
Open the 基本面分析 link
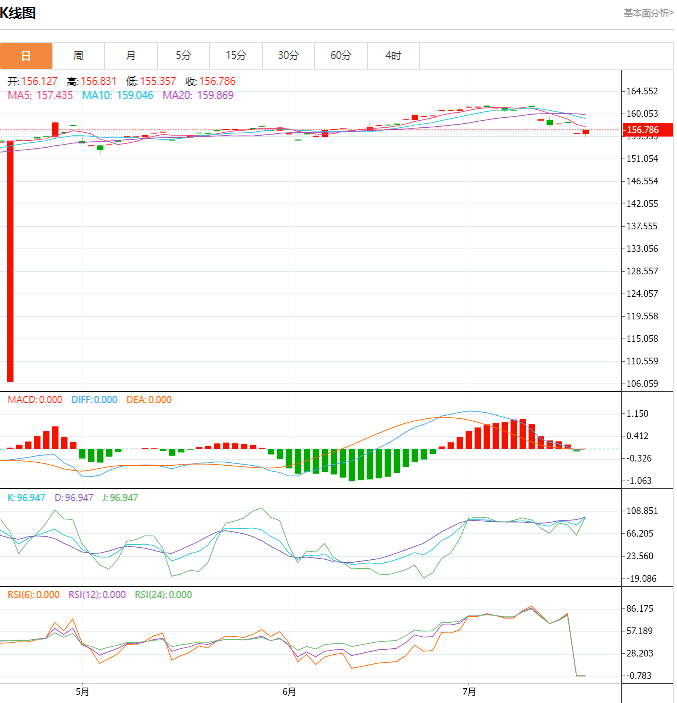pyautogui.click(x=648, y=13)
